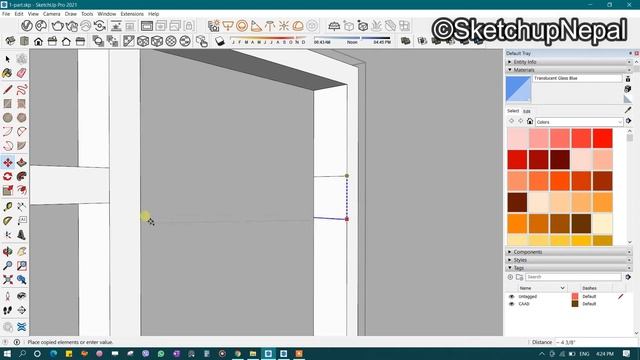640x360 pixels.
Task: Click the materials home (In Model) icon
Action: click(530, 121)
